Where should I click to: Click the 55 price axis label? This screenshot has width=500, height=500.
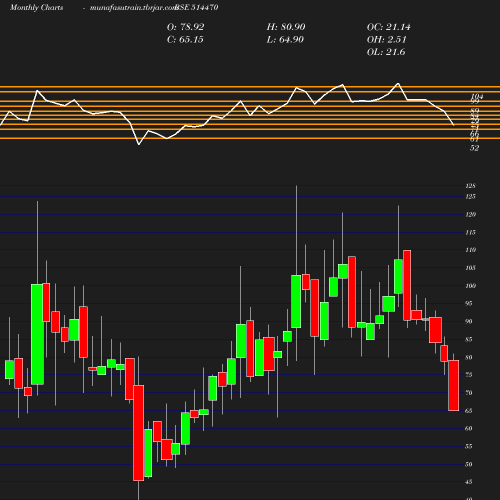[x=469, y=447]
